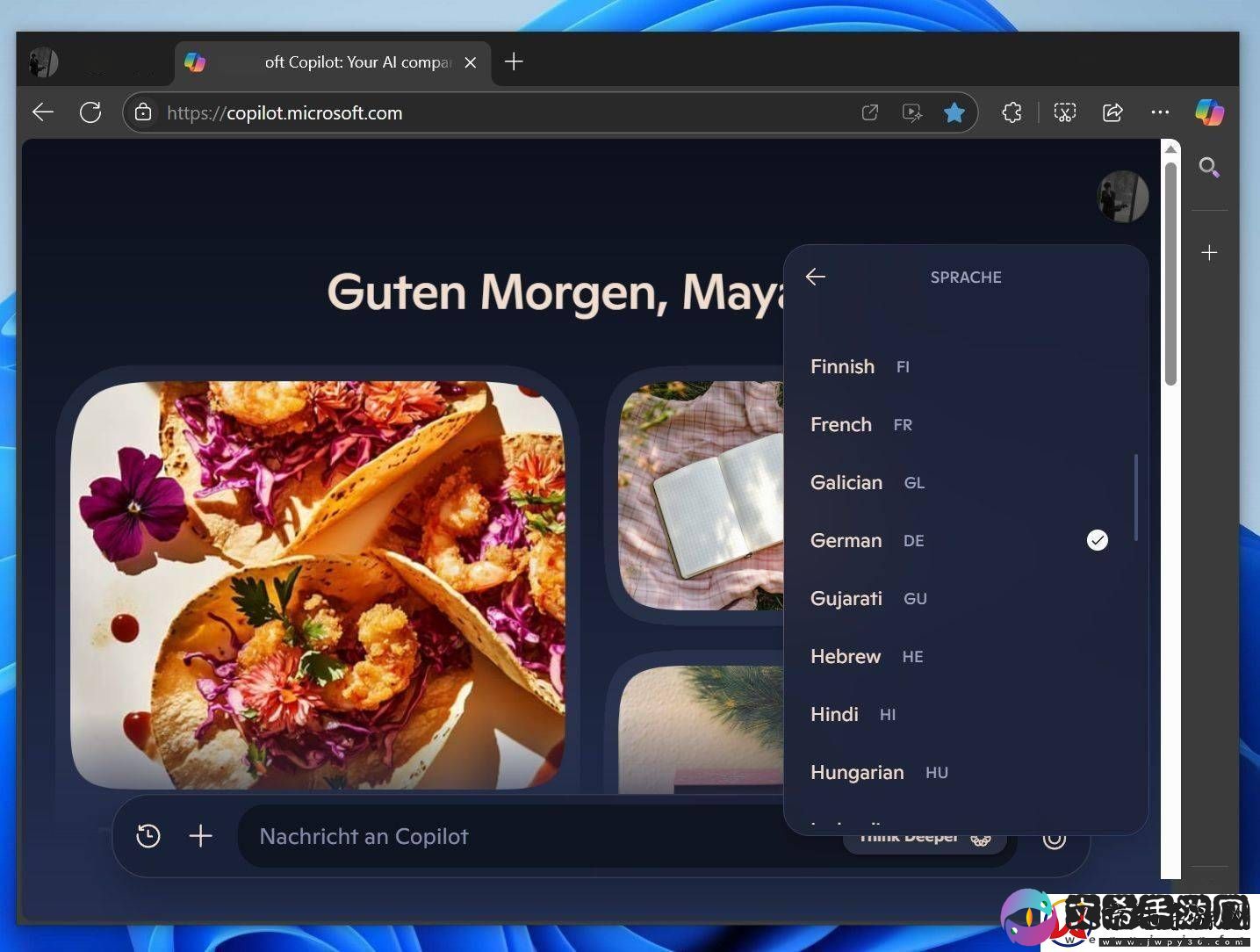Open Copilot account avatar on page
This screenshot has width=1260, height=952.
click(x=1122, y=196)
